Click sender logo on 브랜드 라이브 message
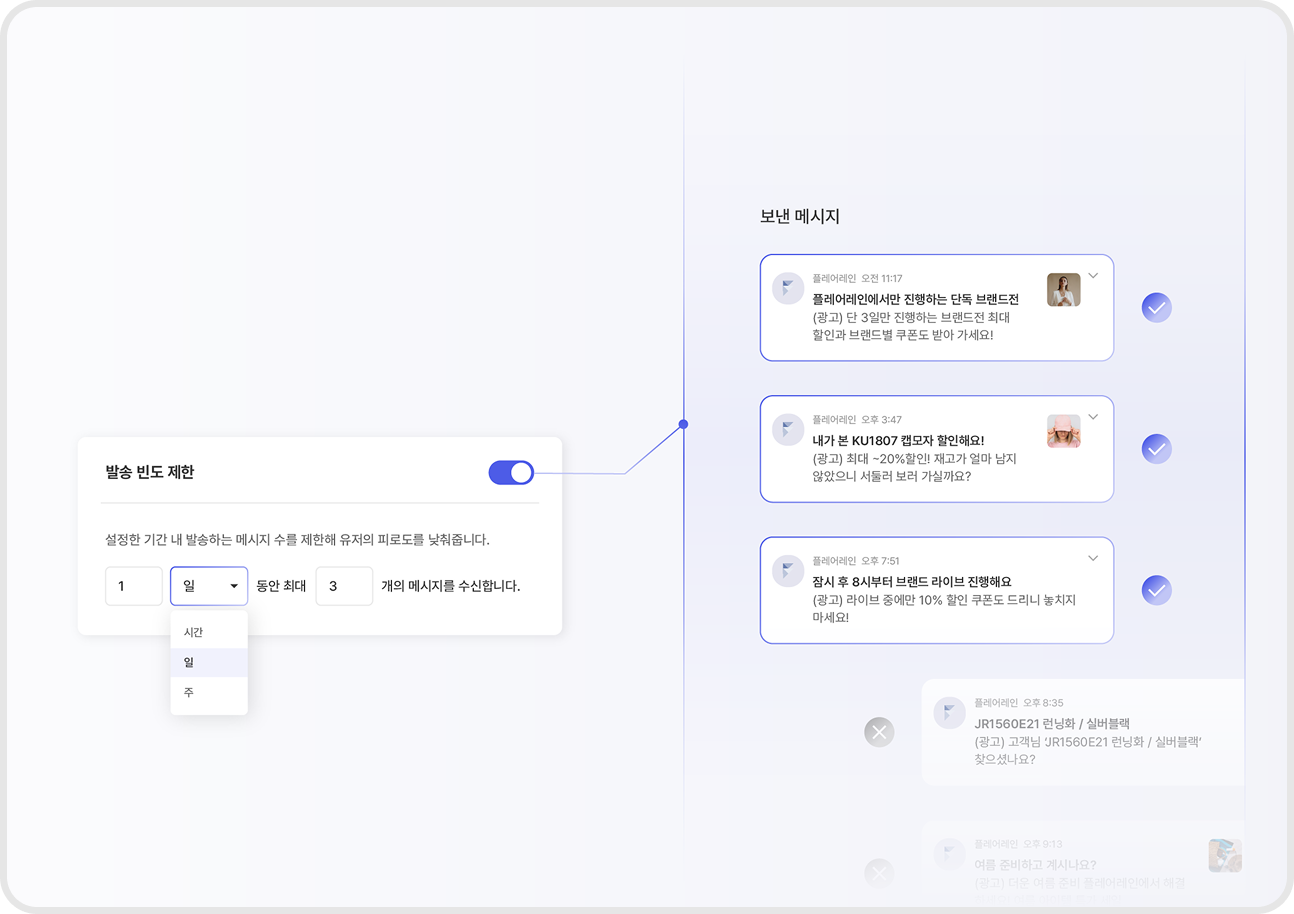The width and height of the screenshot is (1294, 914). coord(788,571)
